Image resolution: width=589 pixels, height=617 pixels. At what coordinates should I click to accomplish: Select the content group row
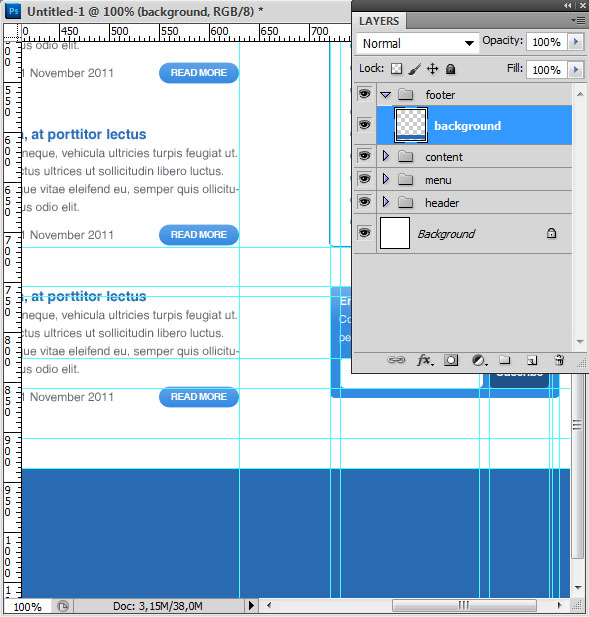474,157
